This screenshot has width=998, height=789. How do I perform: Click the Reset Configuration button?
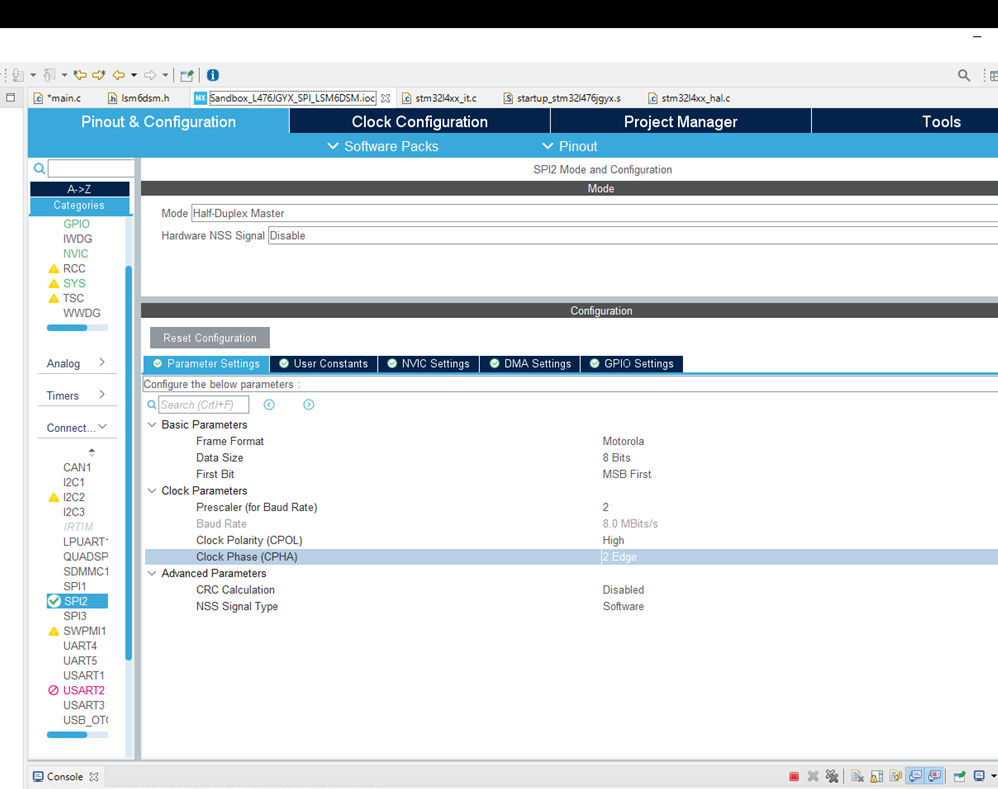click(210, 338)
